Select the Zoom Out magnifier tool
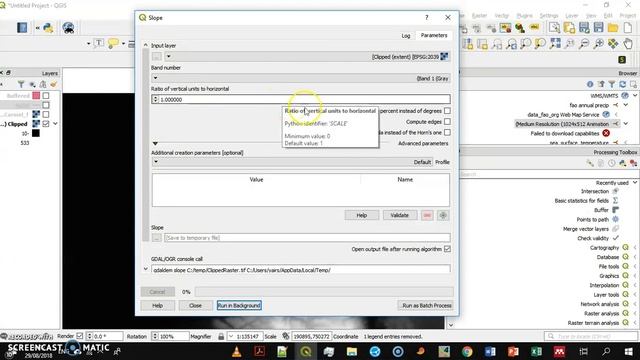The image size is (640, 360). click(584, 43)
